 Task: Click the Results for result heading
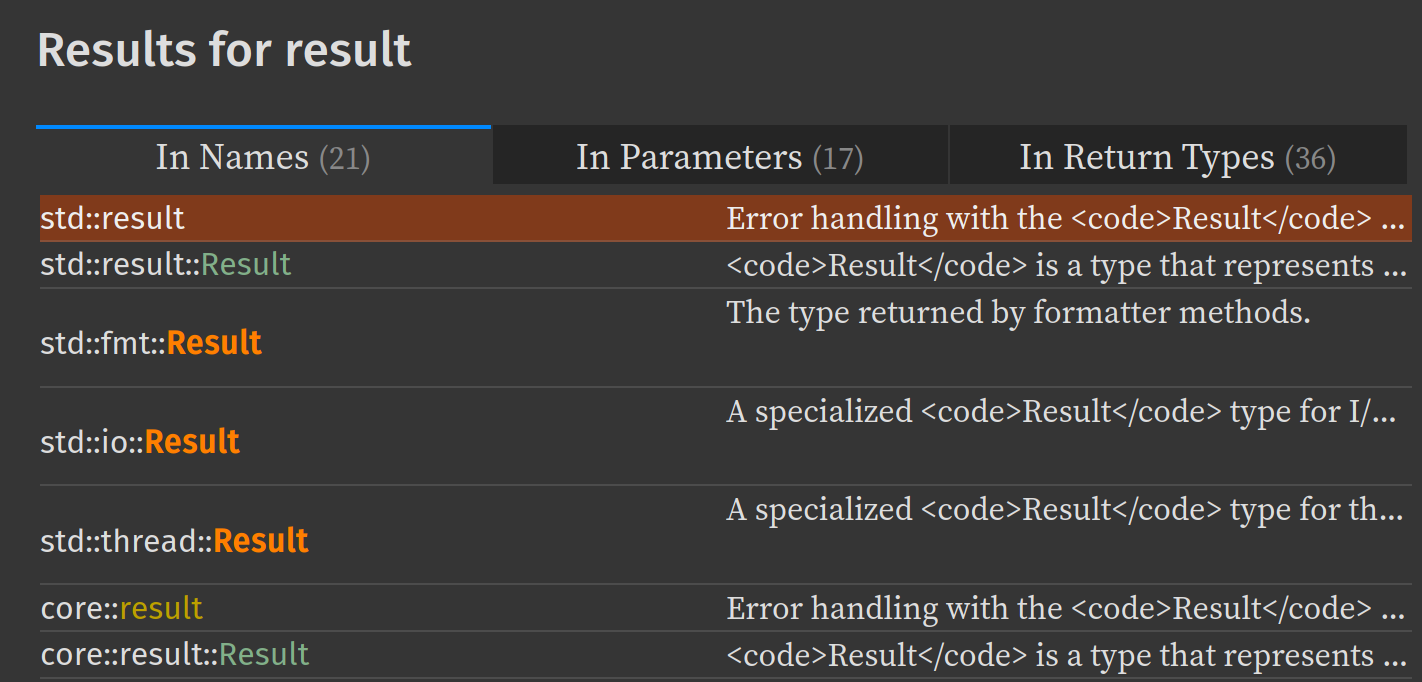tap(224, 49)
